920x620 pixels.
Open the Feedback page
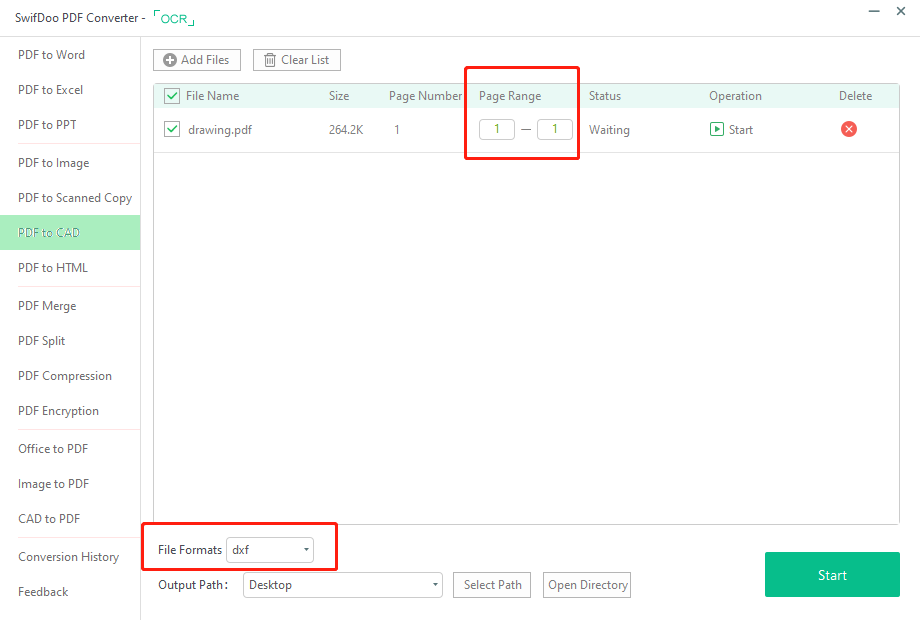point(43,592)
